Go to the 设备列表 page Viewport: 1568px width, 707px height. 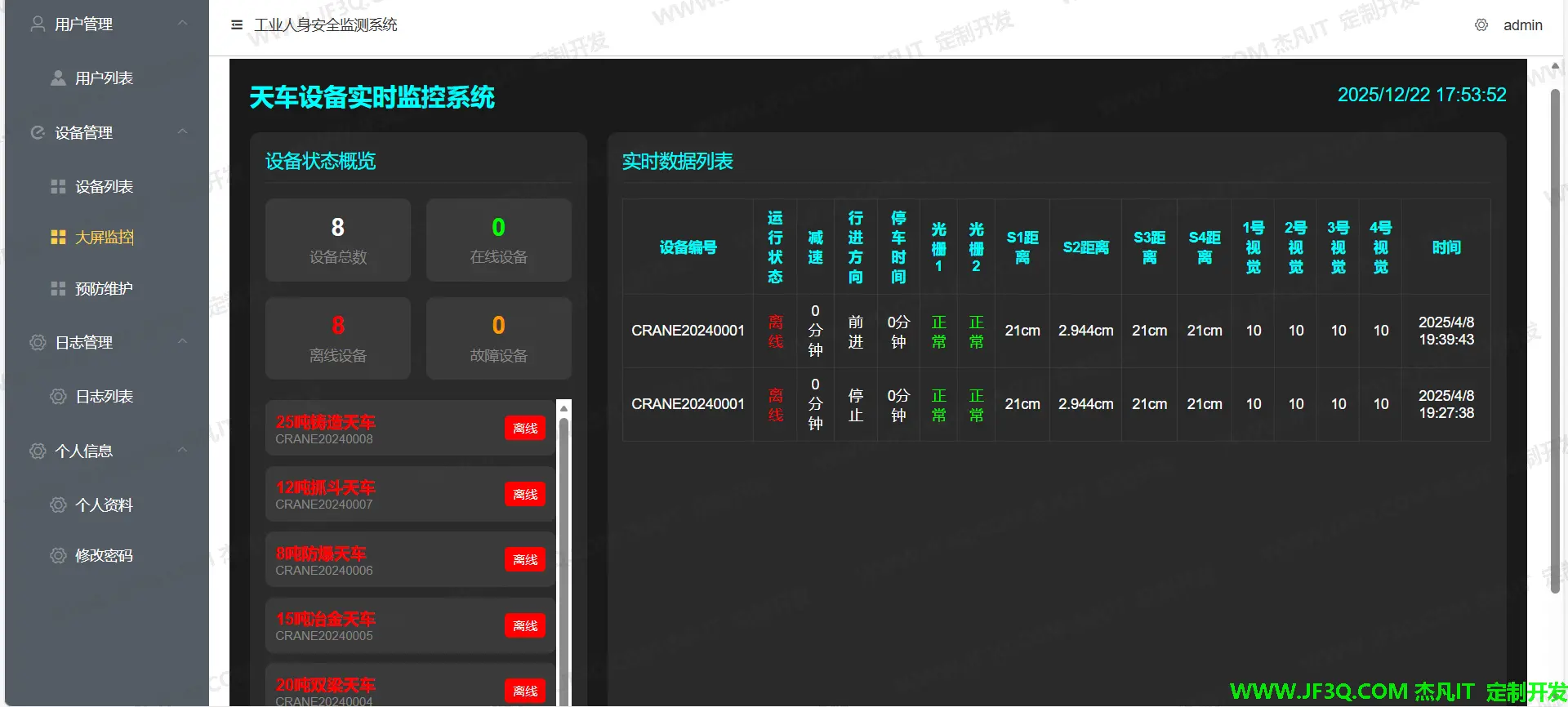coord(105,187)
